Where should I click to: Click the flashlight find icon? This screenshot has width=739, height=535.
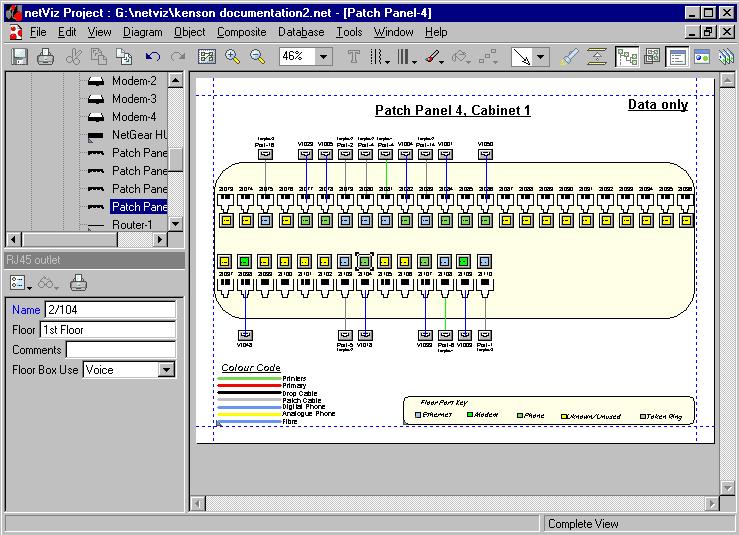click(569, 57)
